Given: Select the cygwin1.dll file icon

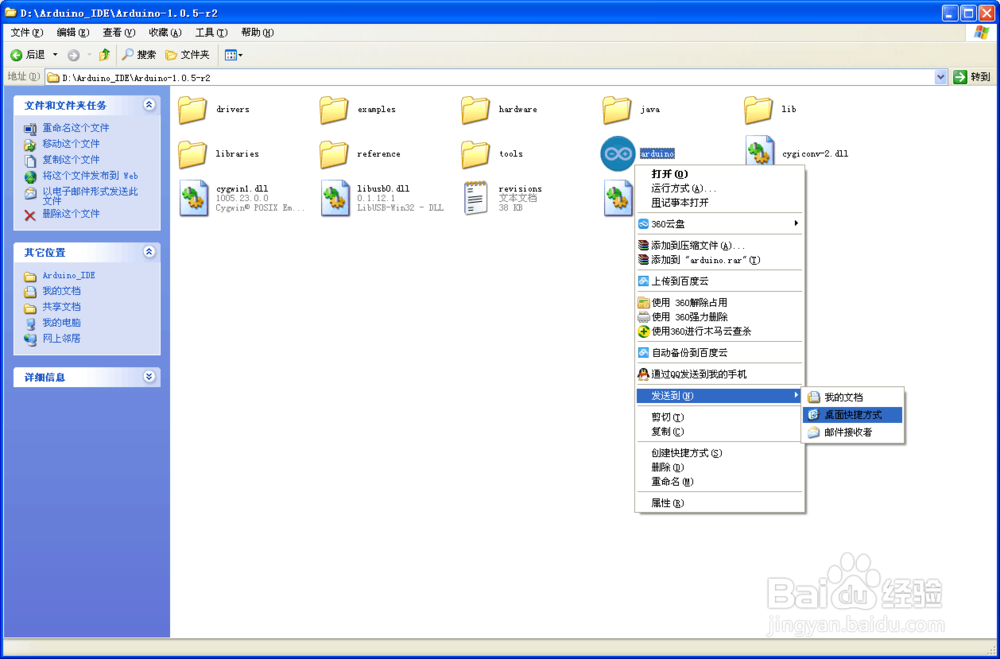Looking at the screenshot, I should pyautogui.click(x=194, y=198).
